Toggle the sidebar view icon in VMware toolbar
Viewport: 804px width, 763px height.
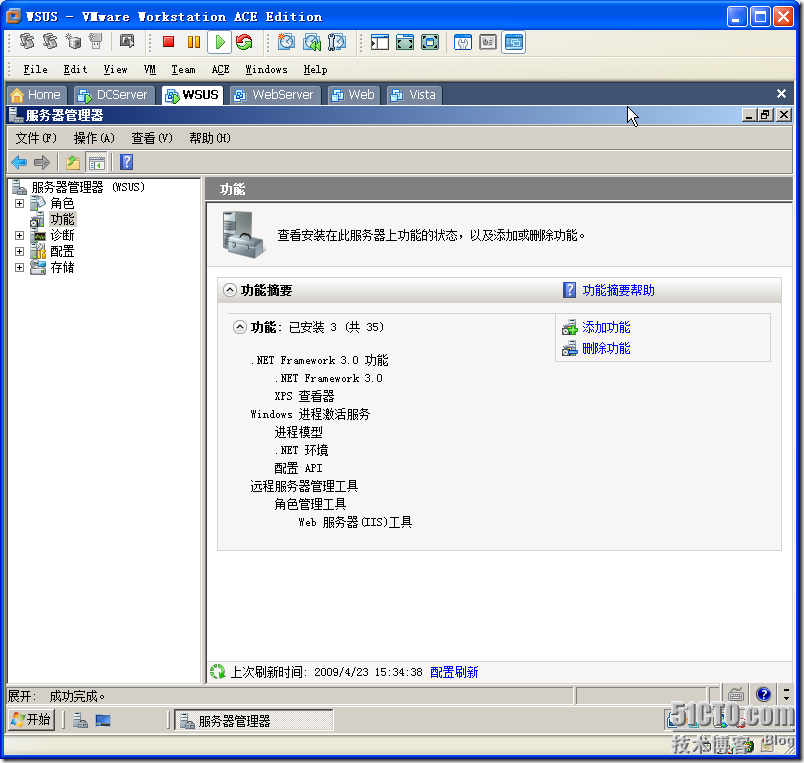[x=379, y=42]
